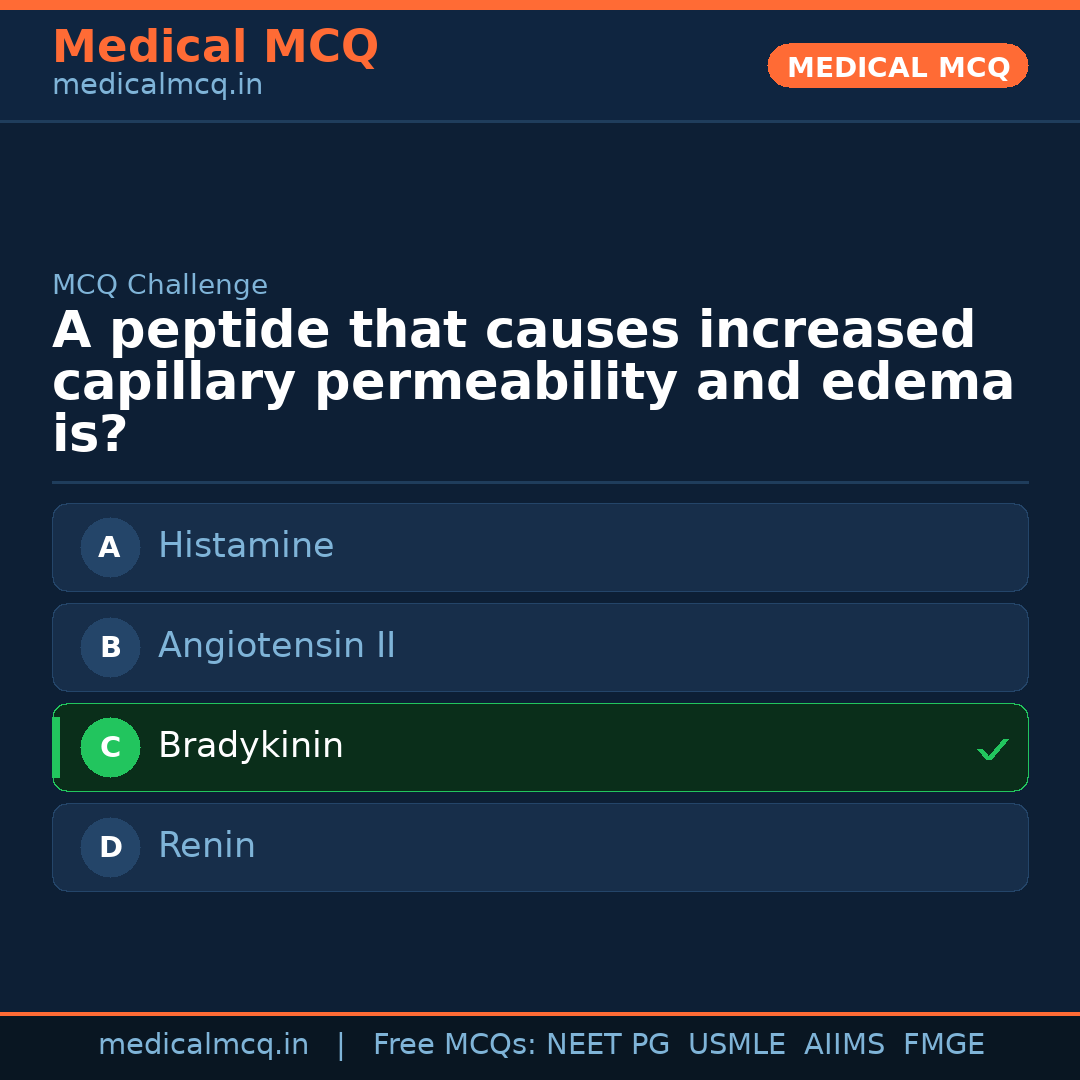Click the green checkmark on the Bradykinin answer
Image resolution: width=1080 pixels, height=1080 pixels.
click(992, 749)
